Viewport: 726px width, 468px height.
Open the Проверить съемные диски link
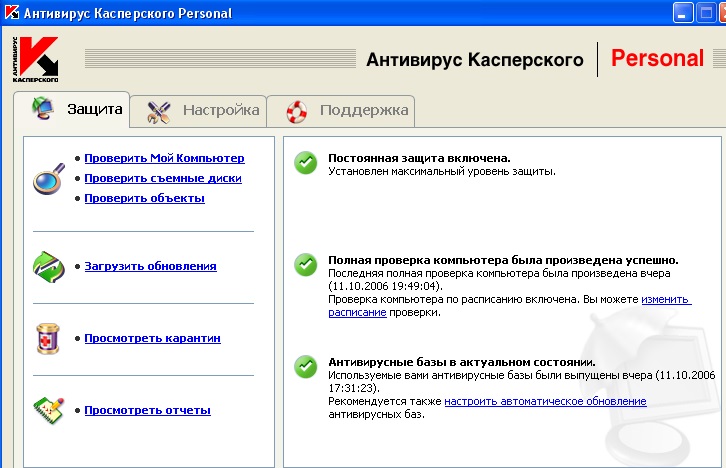(162, 178)
